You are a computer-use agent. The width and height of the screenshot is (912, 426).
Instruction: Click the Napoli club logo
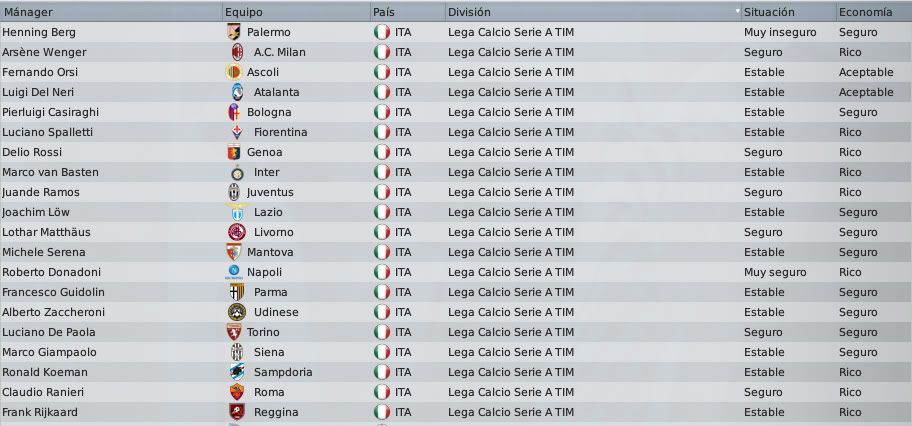coord(234,272)
